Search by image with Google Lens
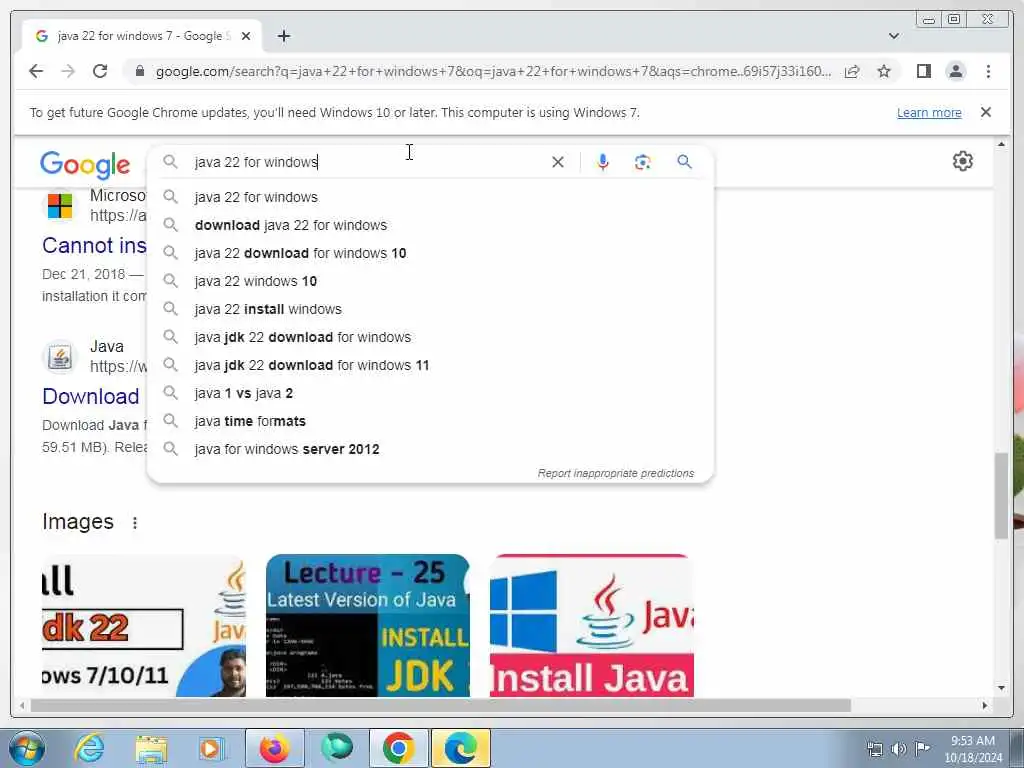This screenshot has width=1024, height=768. [x=643, y=162]
